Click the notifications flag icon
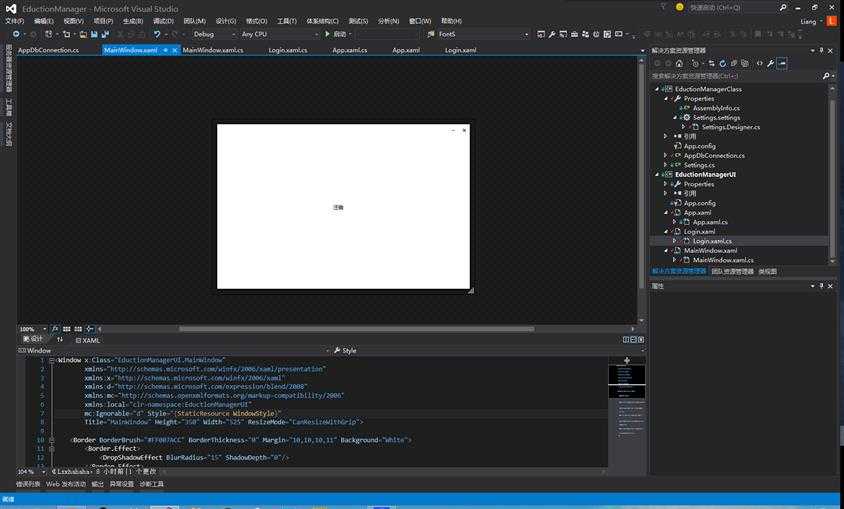Screen dimensions: 844x509 663,7
